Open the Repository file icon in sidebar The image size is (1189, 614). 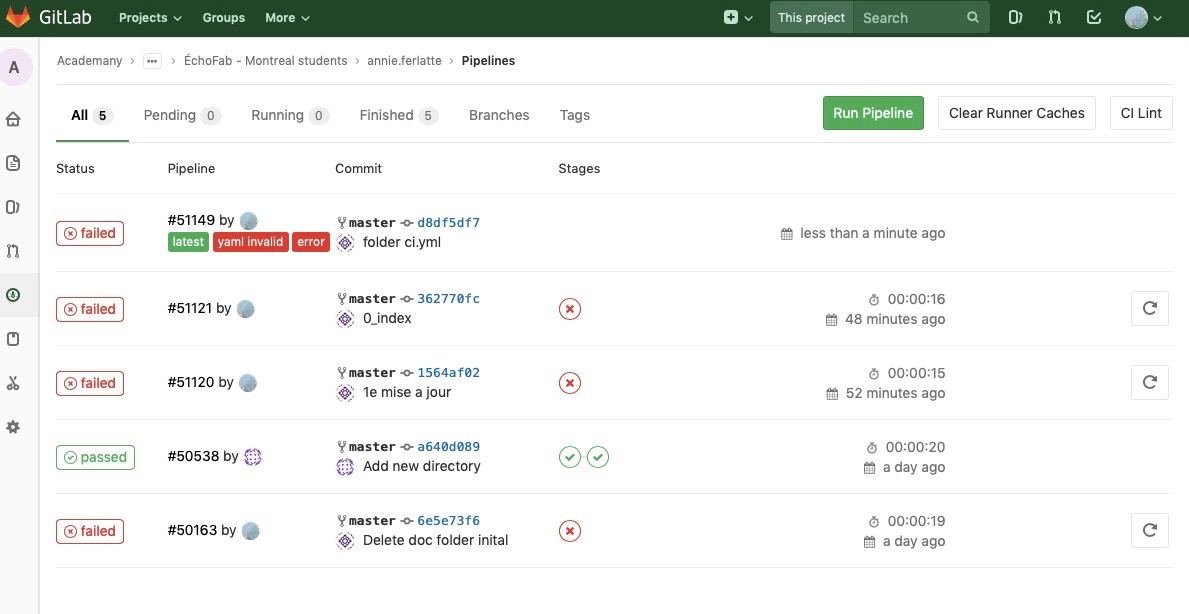click(13, 163)
